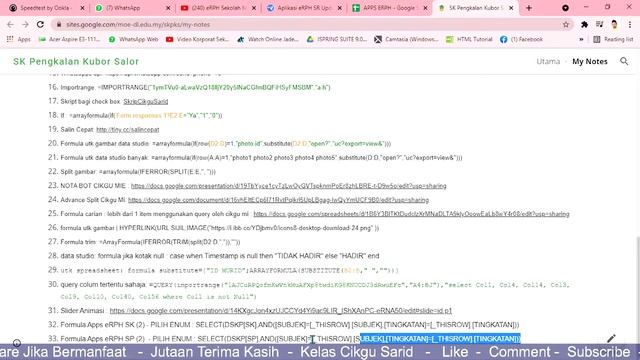640x360 pixels.
Task: Select My Notes navigation item
Action: (590, 61)
